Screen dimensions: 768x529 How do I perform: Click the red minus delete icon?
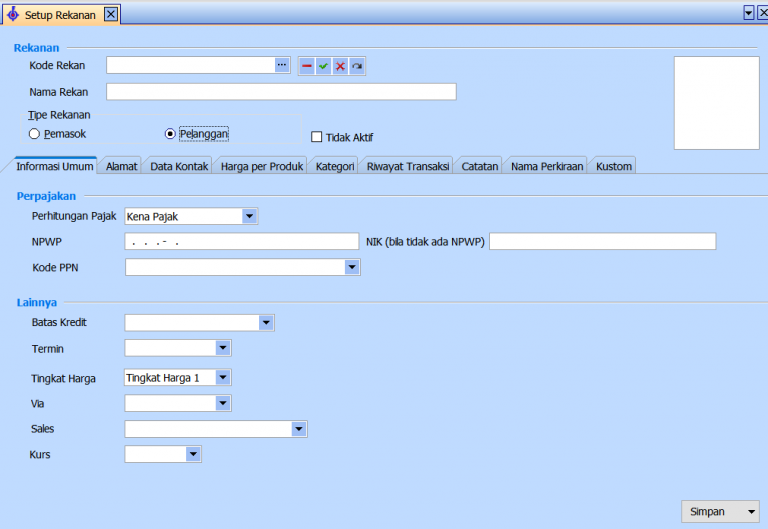[307, 66]
